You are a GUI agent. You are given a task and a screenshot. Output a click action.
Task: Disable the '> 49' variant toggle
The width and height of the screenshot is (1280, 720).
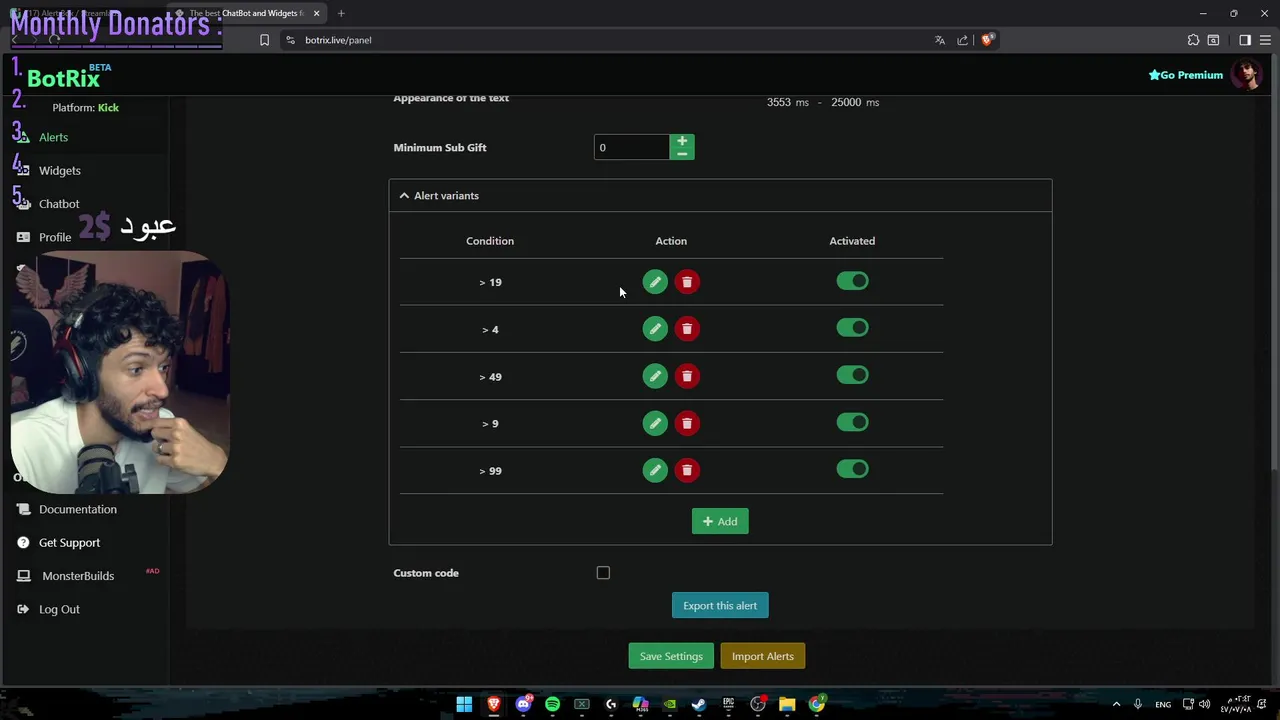coord(853,375)
